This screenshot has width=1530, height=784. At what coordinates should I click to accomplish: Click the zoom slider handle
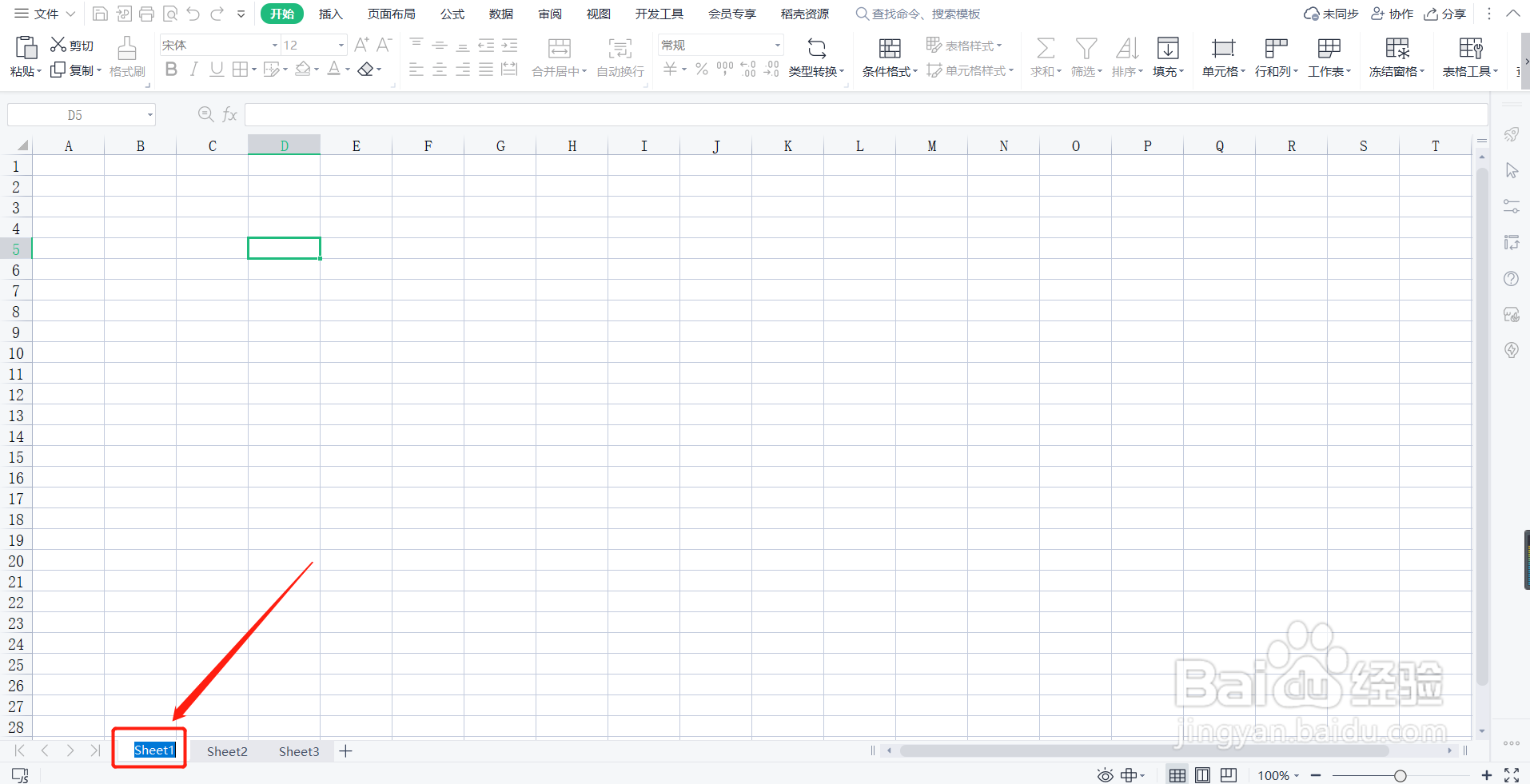(x=1400, y=775)
